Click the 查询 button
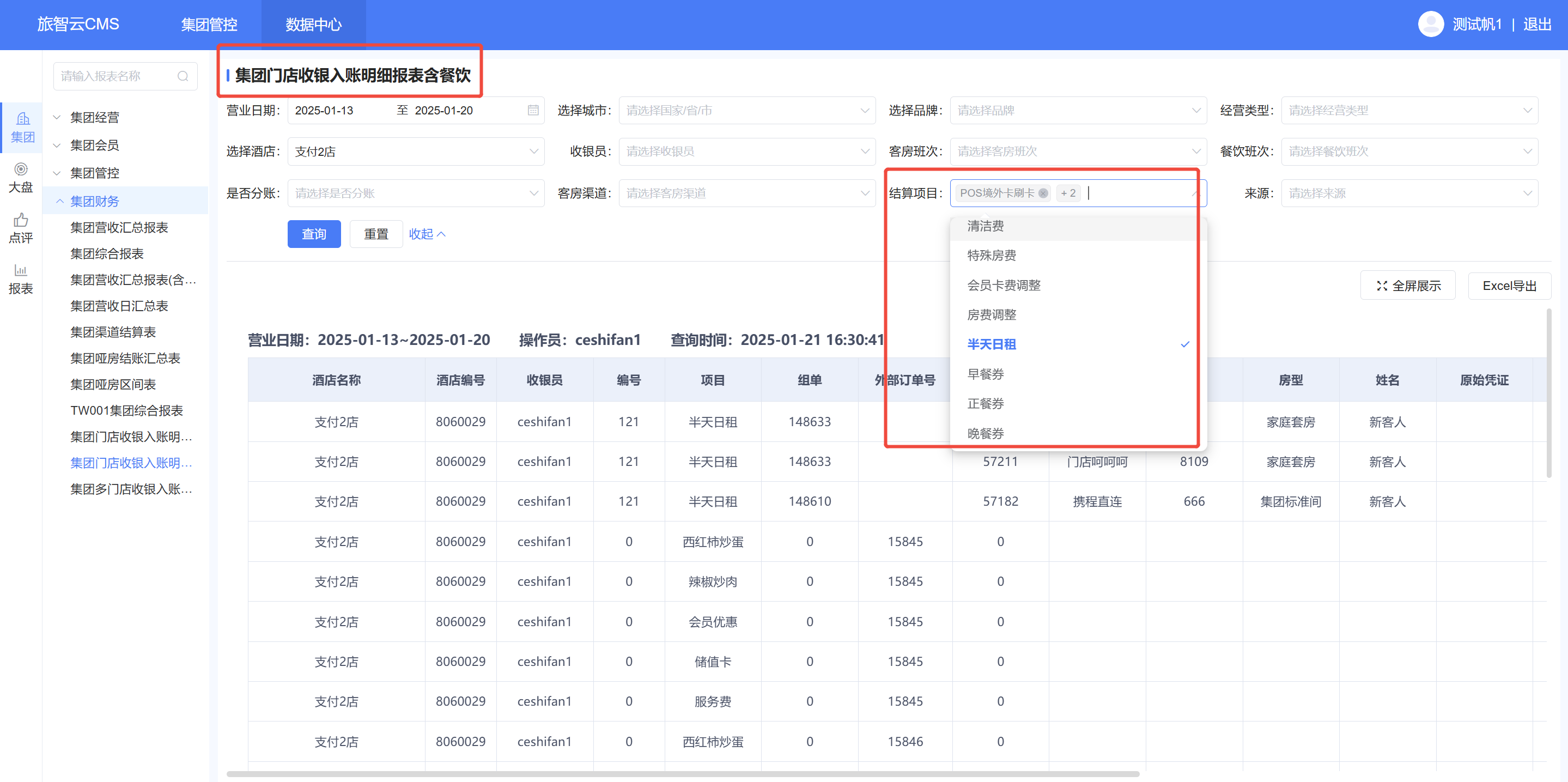1568x782 pixels. (x=314, y=234)
